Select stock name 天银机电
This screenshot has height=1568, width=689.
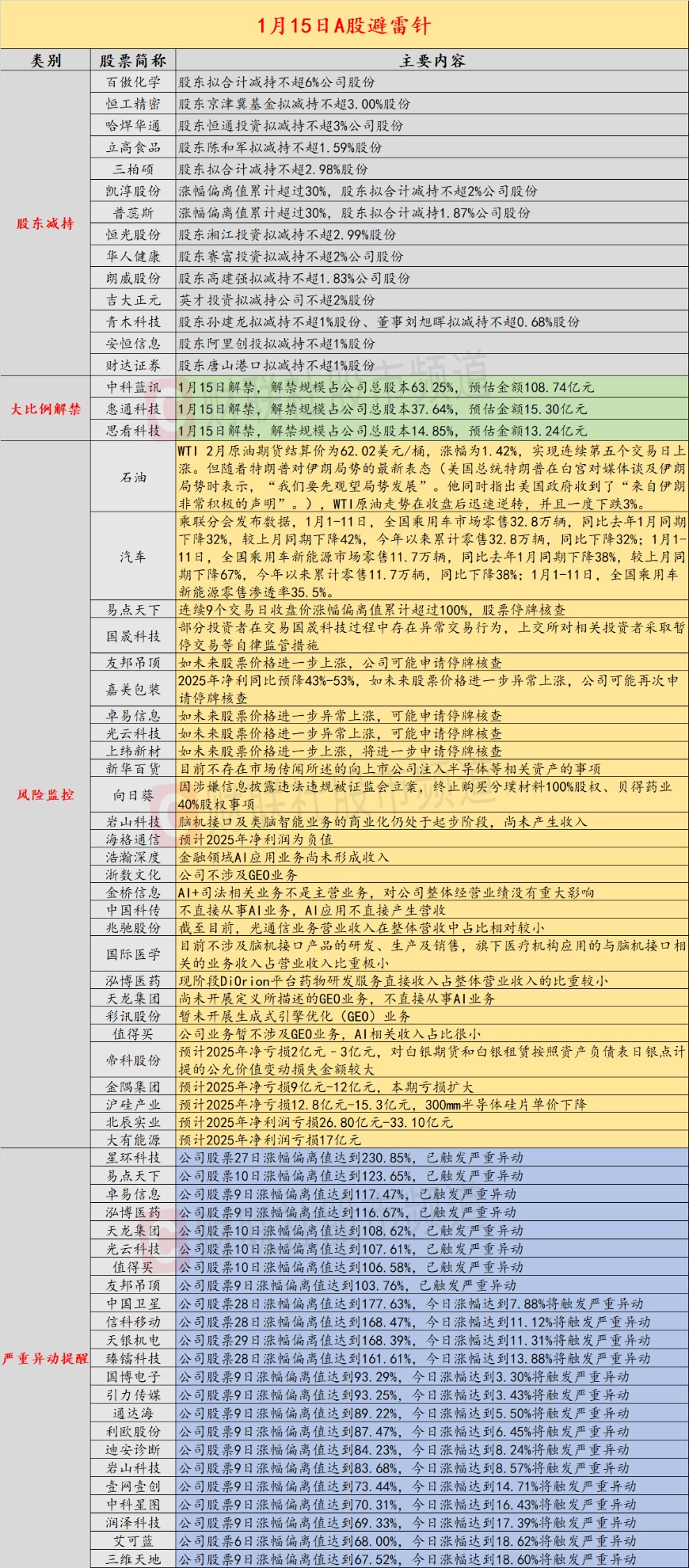pyautogui.click(x=133, y=1340)
